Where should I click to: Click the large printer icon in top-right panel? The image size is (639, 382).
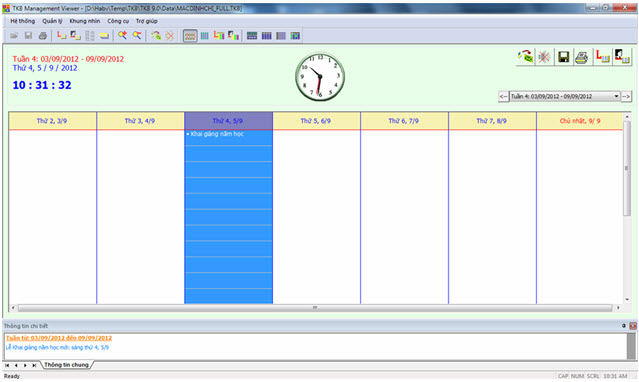tap(582, 57)
